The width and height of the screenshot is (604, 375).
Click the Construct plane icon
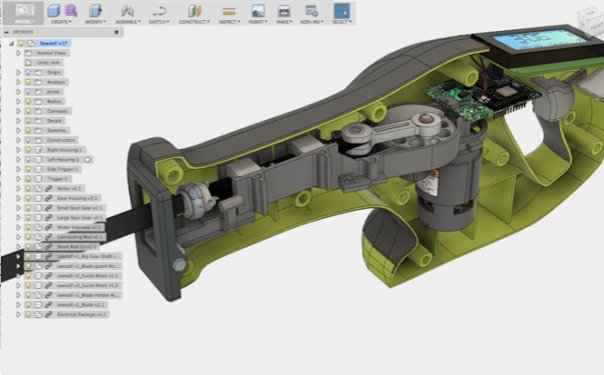(194, 10)
